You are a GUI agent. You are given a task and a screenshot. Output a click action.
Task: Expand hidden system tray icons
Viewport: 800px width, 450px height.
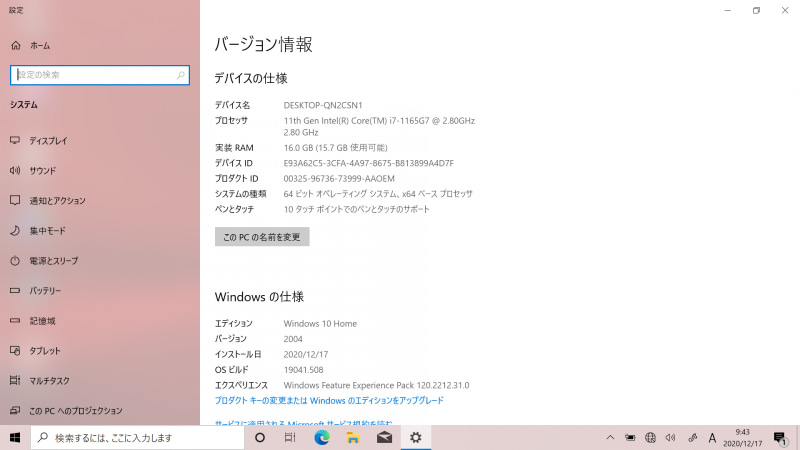(x=610, y=438)
